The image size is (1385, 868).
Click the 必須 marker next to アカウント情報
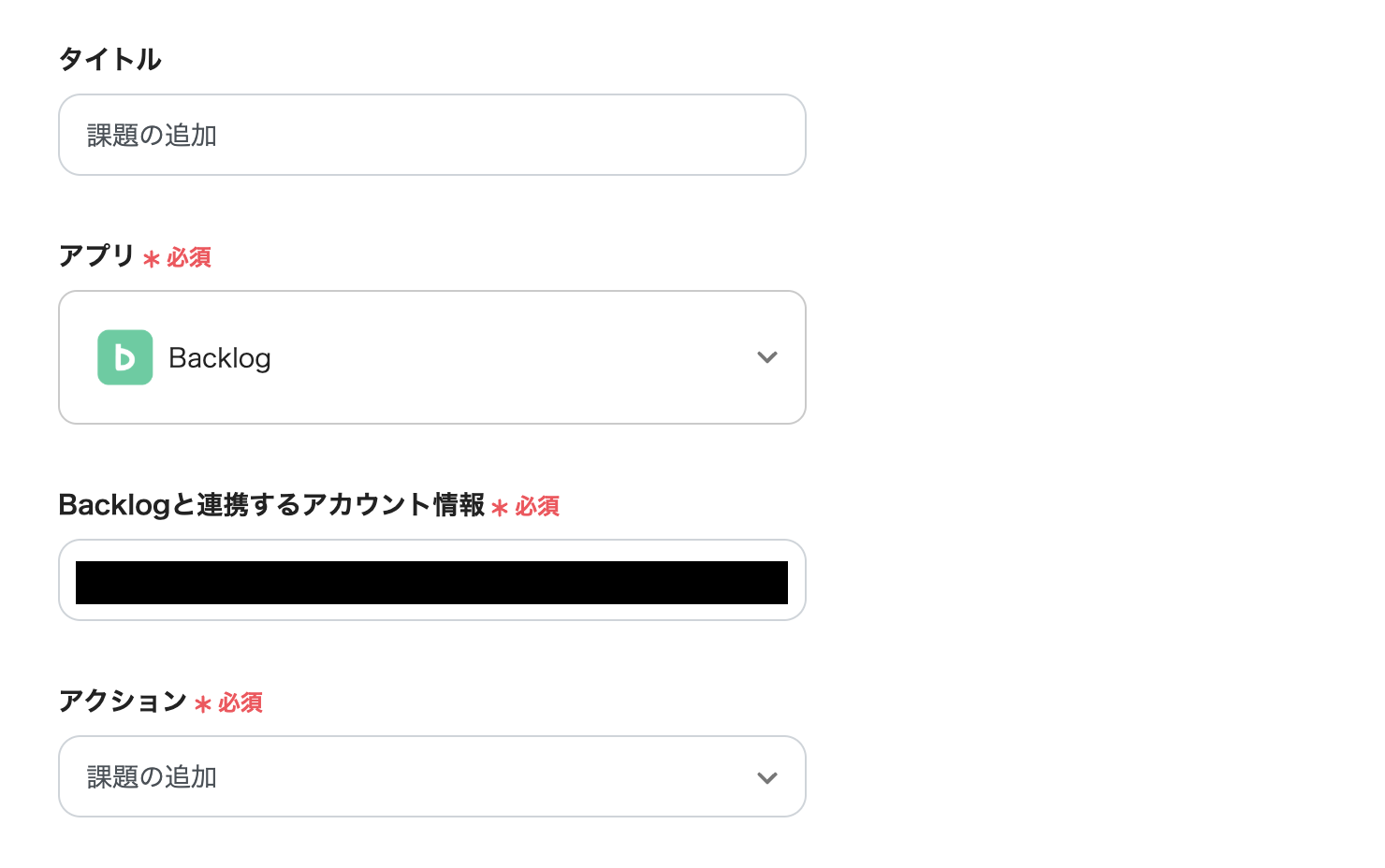(537, 506)
